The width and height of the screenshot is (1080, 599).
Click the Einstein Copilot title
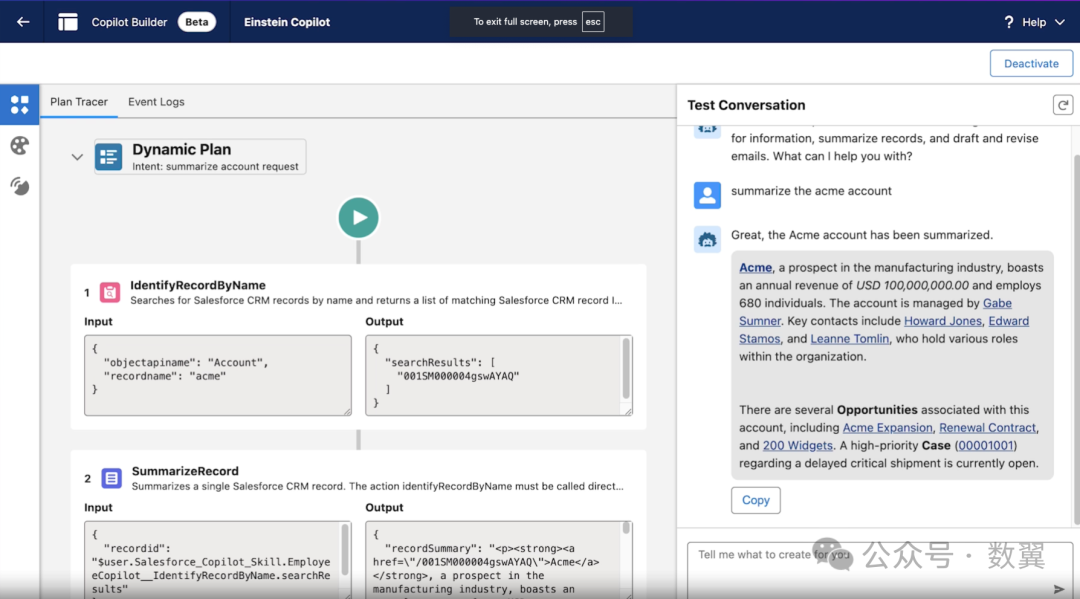pyautogui.click(x=287, y=22)
